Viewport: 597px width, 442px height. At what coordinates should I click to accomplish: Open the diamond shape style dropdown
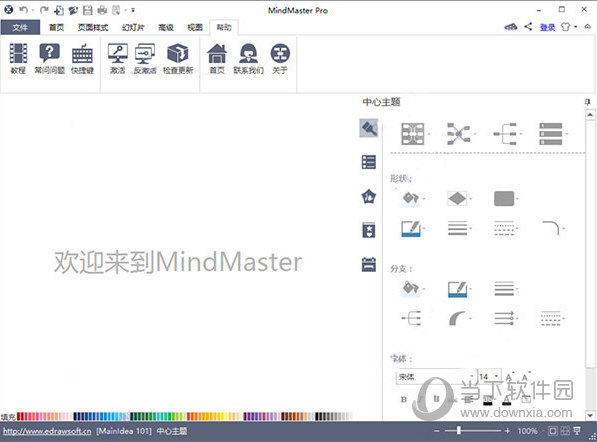click(459, 198)
